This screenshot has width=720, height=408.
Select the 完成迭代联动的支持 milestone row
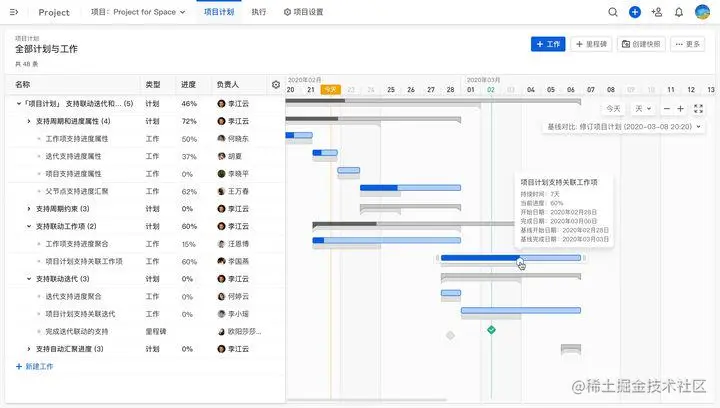point(145,331)
